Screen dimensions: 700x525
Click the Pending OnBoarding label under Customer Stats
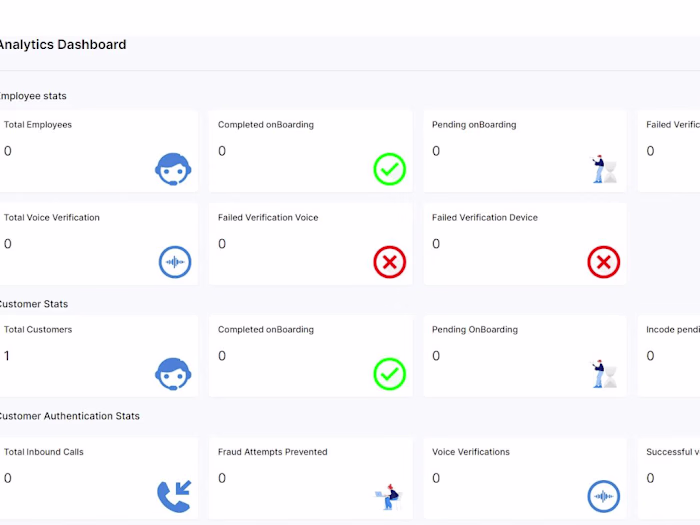point(475,329)
